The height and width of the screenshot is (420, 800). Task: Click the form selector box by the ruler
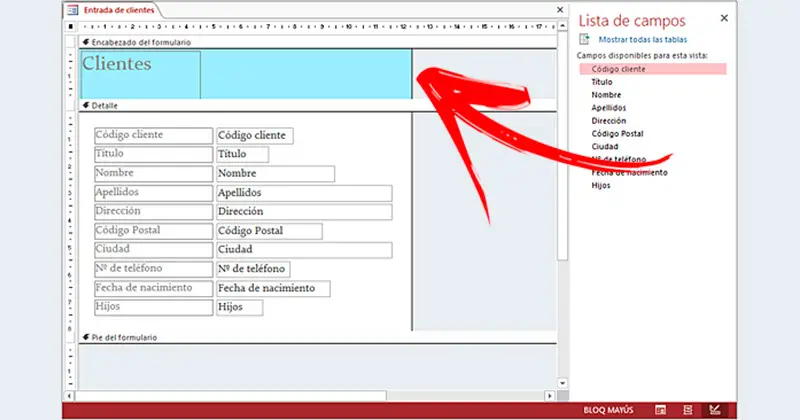point(70,27)
